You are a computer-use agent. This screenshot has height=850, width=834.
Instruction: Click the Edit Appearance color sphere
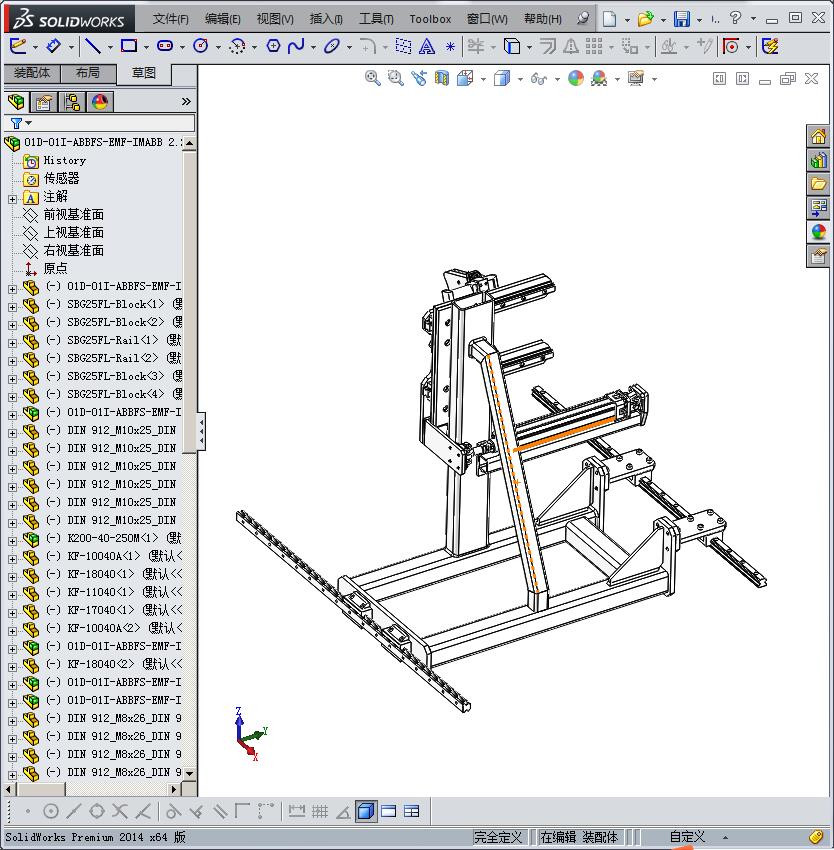click(x=575, y=79)
